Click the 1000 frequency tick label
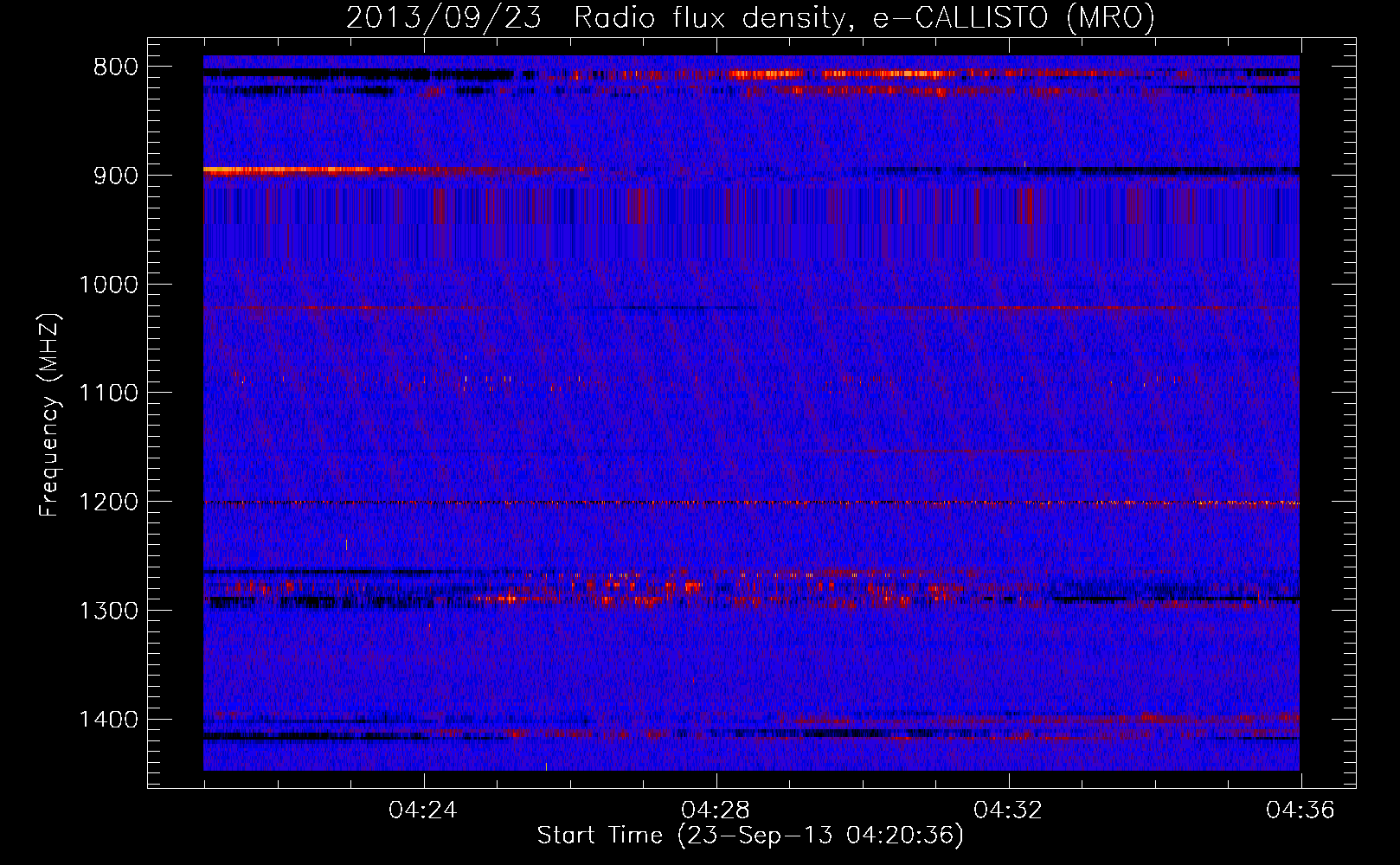Viewport: 1400px width, 865px height. coord(108,285)
